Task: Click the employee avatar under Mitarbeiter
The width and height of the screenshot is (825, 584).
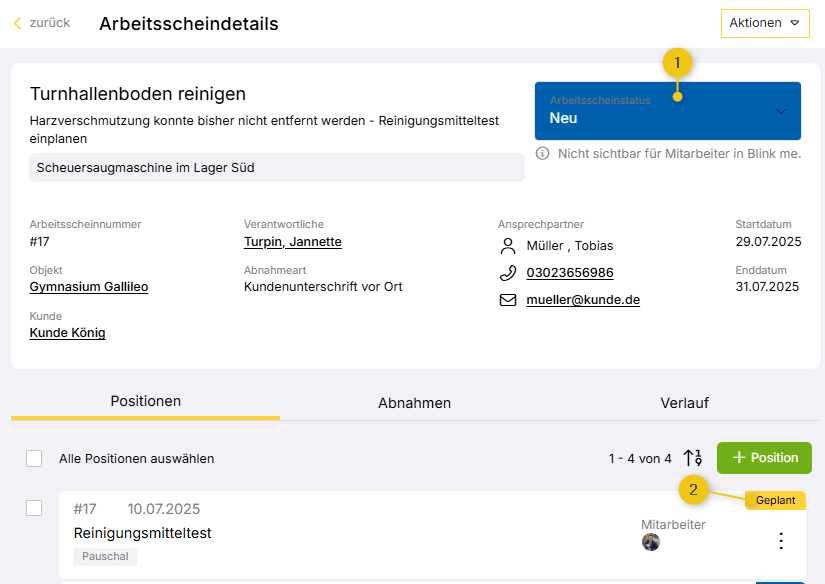Action: pyautogui.click(x=651, y=542)
